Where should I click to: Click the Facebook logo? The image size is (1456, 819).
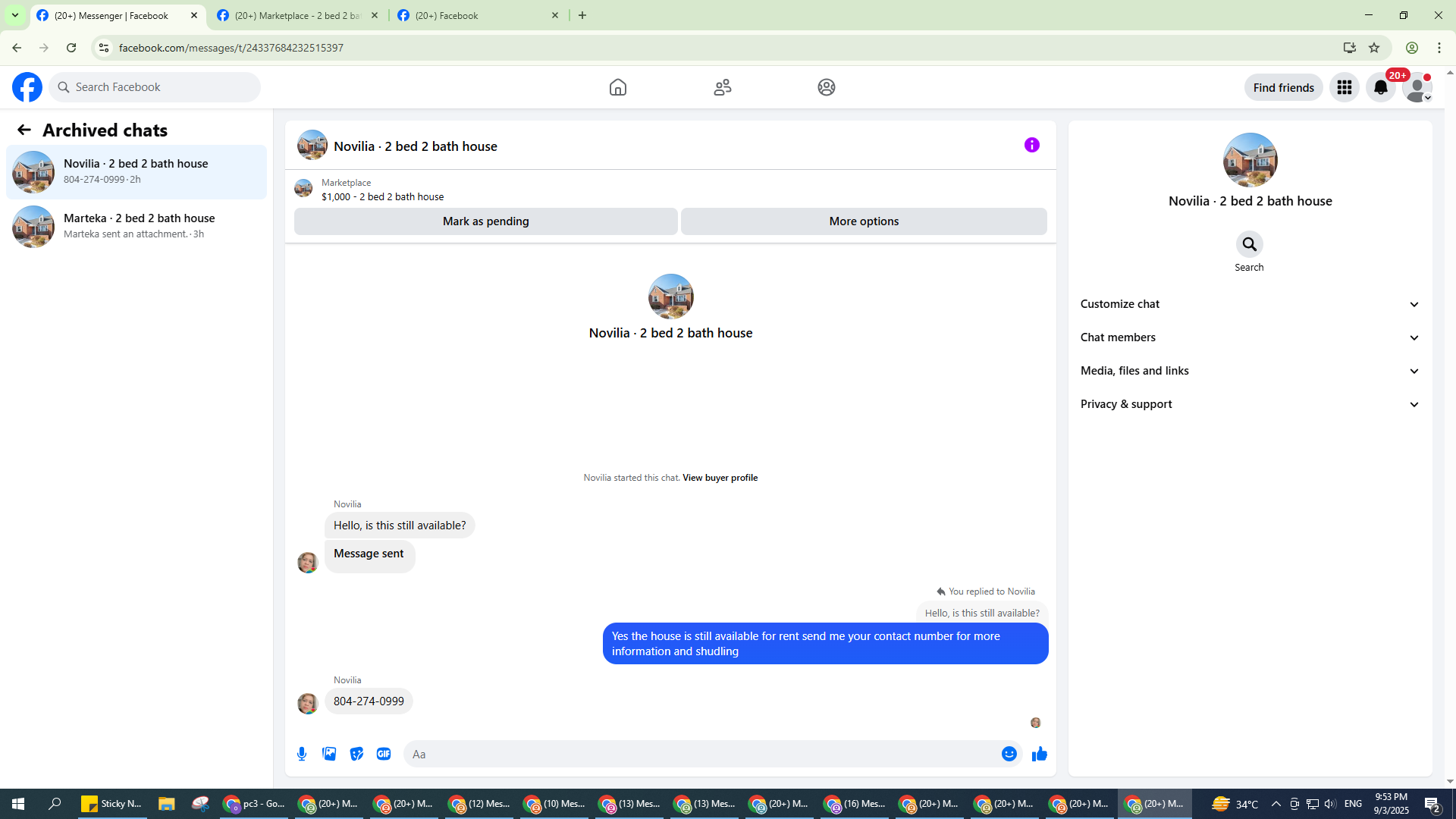coord(27,87)
